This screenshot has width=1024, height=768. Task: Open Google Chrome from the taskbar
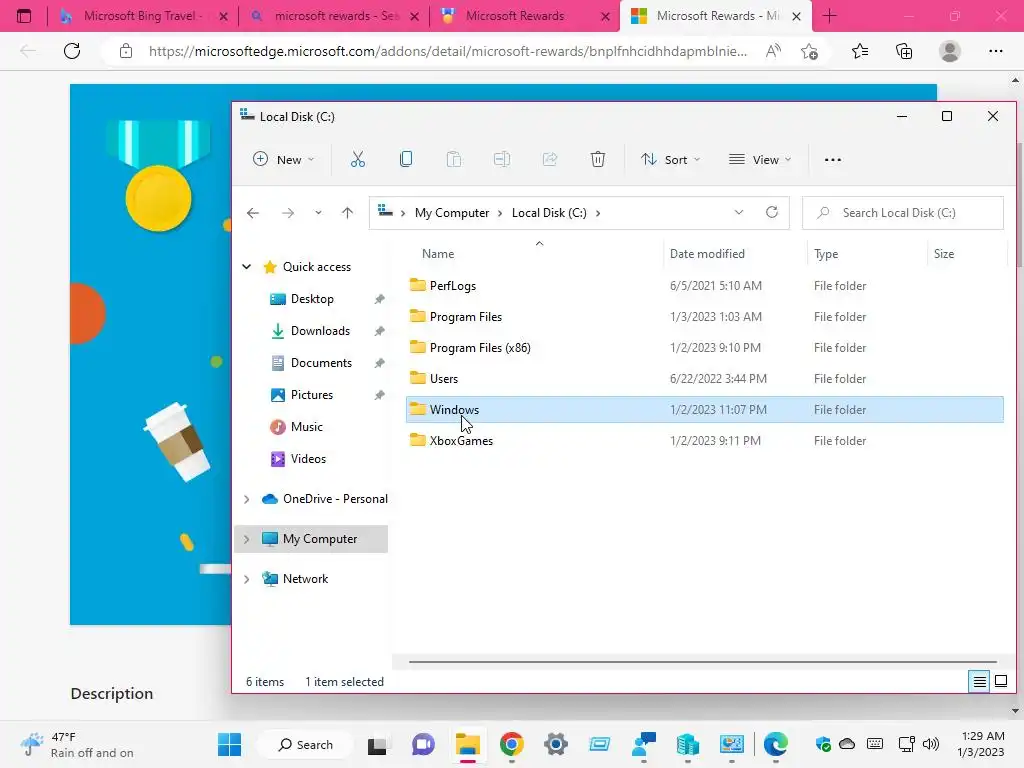511,744
